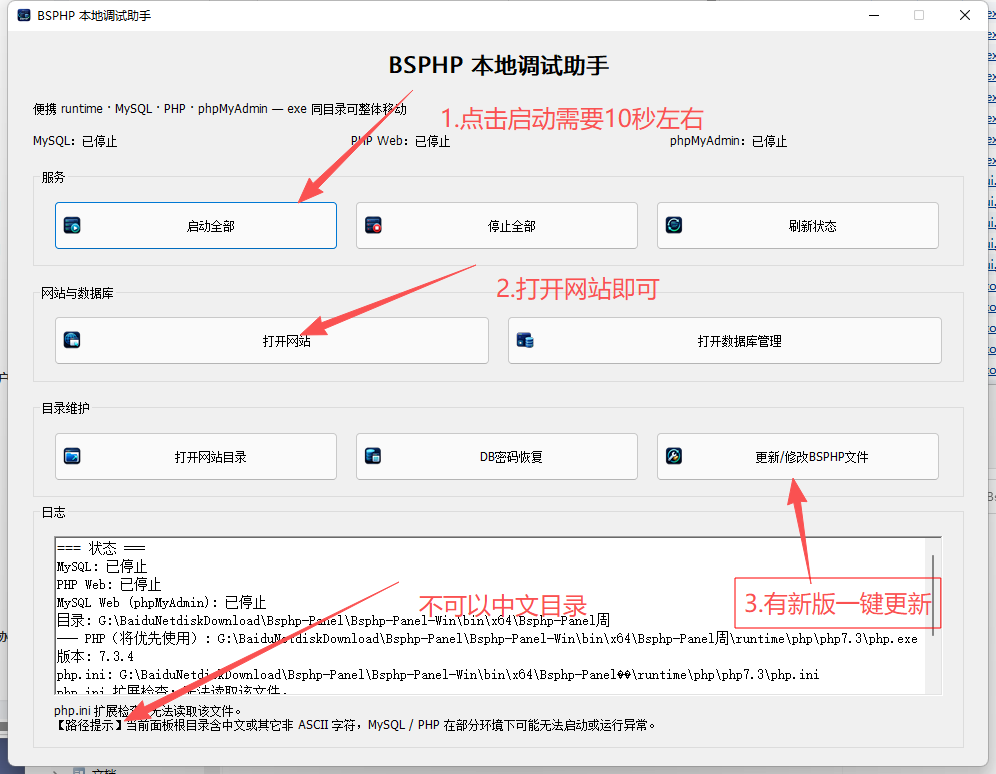Click the BSPHP app icon in title bar

(24, 15)
